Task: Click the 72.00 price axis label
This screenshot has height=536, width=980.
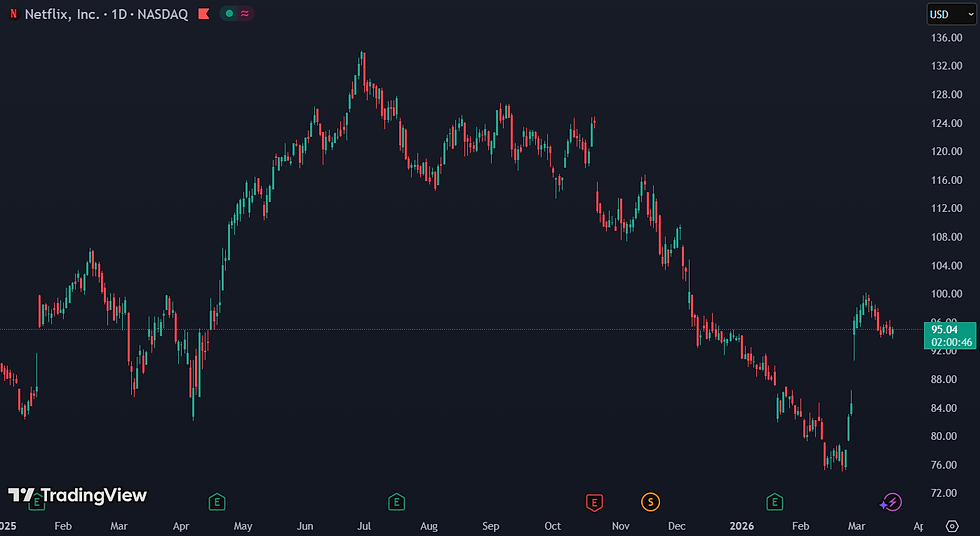Action: coord(944,493)
